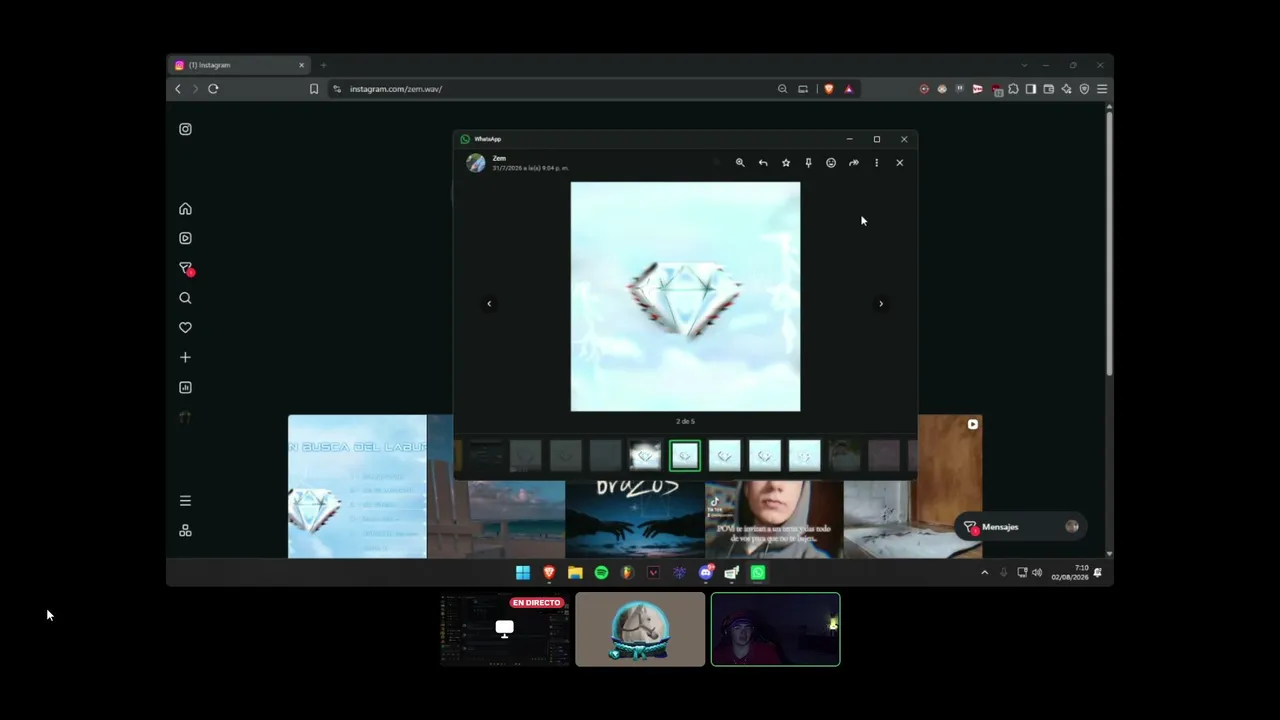Star the image in WhatsApp viewer
The height and width of the screenshot is (720, 1280).
point(786,163)
